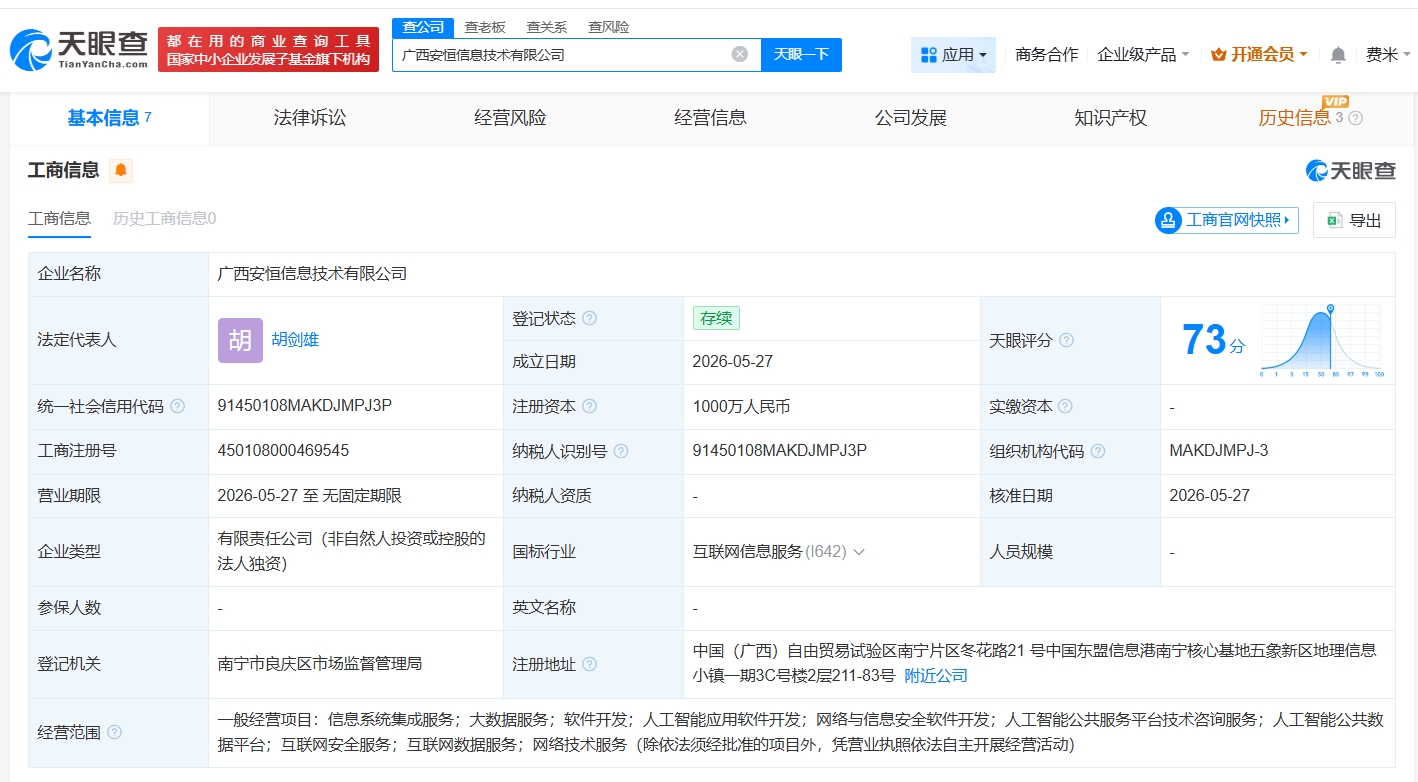Clear the search box with the X icon
This screenshot has width=1418, height=782.
coord(740,54)
